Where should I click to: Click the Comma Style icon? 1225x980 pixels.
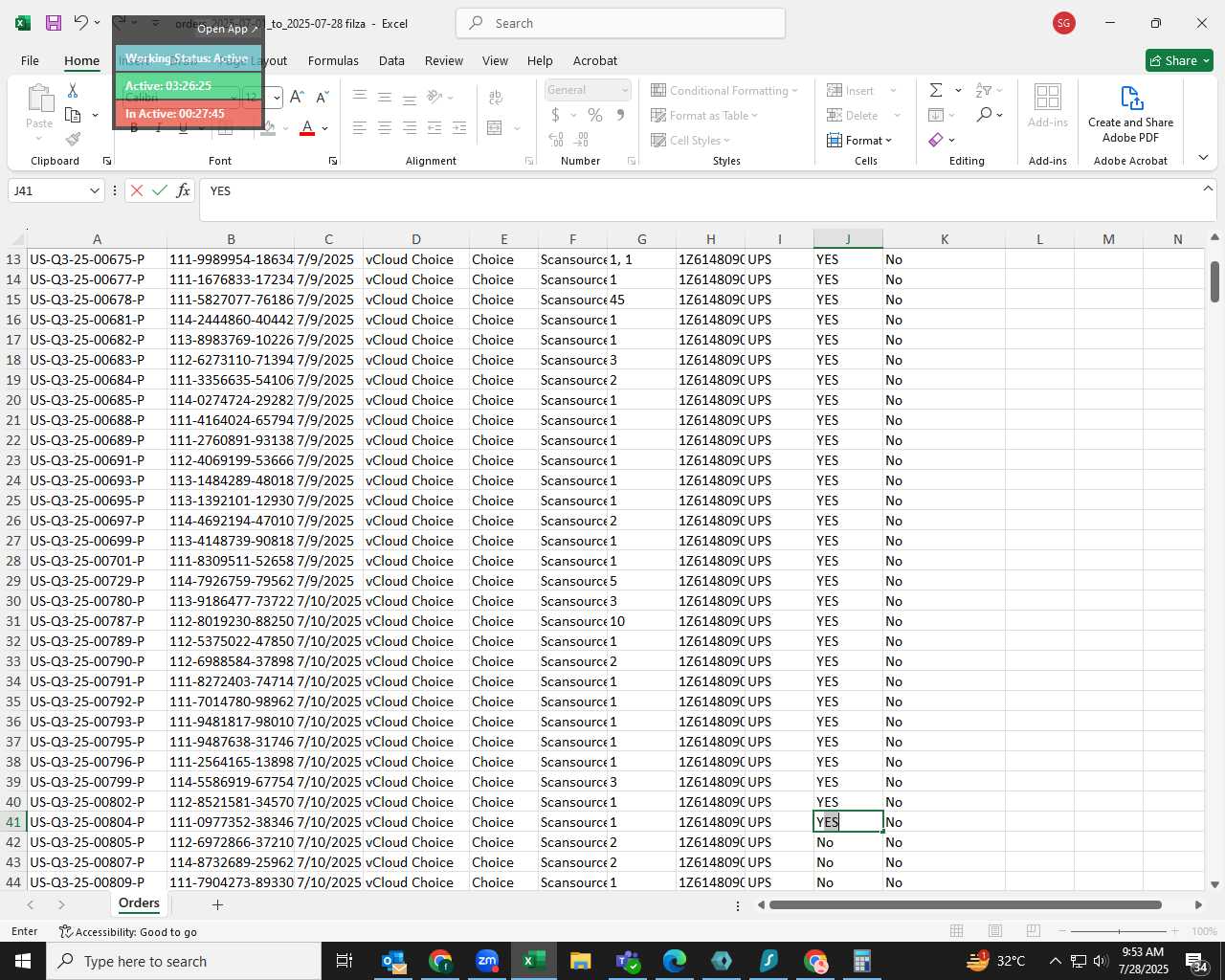[620, 115]
